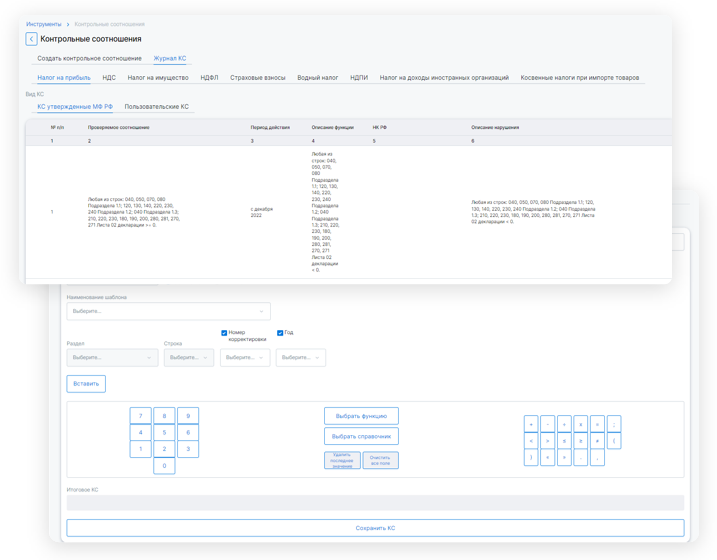This screenshot has width=717, height=560.
Task: Switch to the НДФЛ tab
Action: [209, 77]
